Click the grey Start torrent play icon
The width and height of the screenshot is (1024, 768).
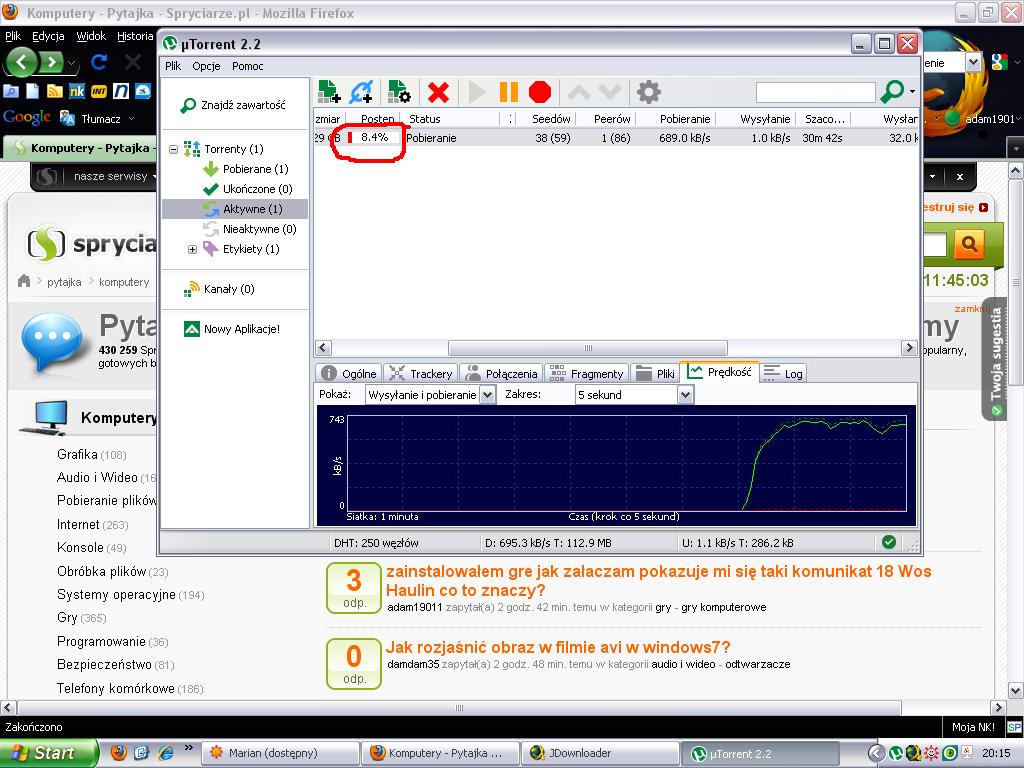[x=477, y=92]
